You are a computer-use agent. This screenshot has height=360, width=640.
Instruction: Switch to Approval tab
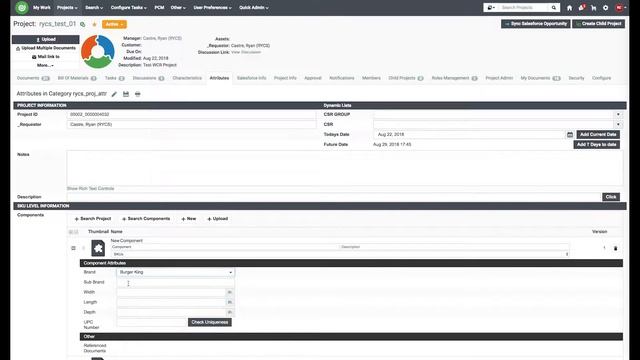pyautogui.click(x=313, y=78)
